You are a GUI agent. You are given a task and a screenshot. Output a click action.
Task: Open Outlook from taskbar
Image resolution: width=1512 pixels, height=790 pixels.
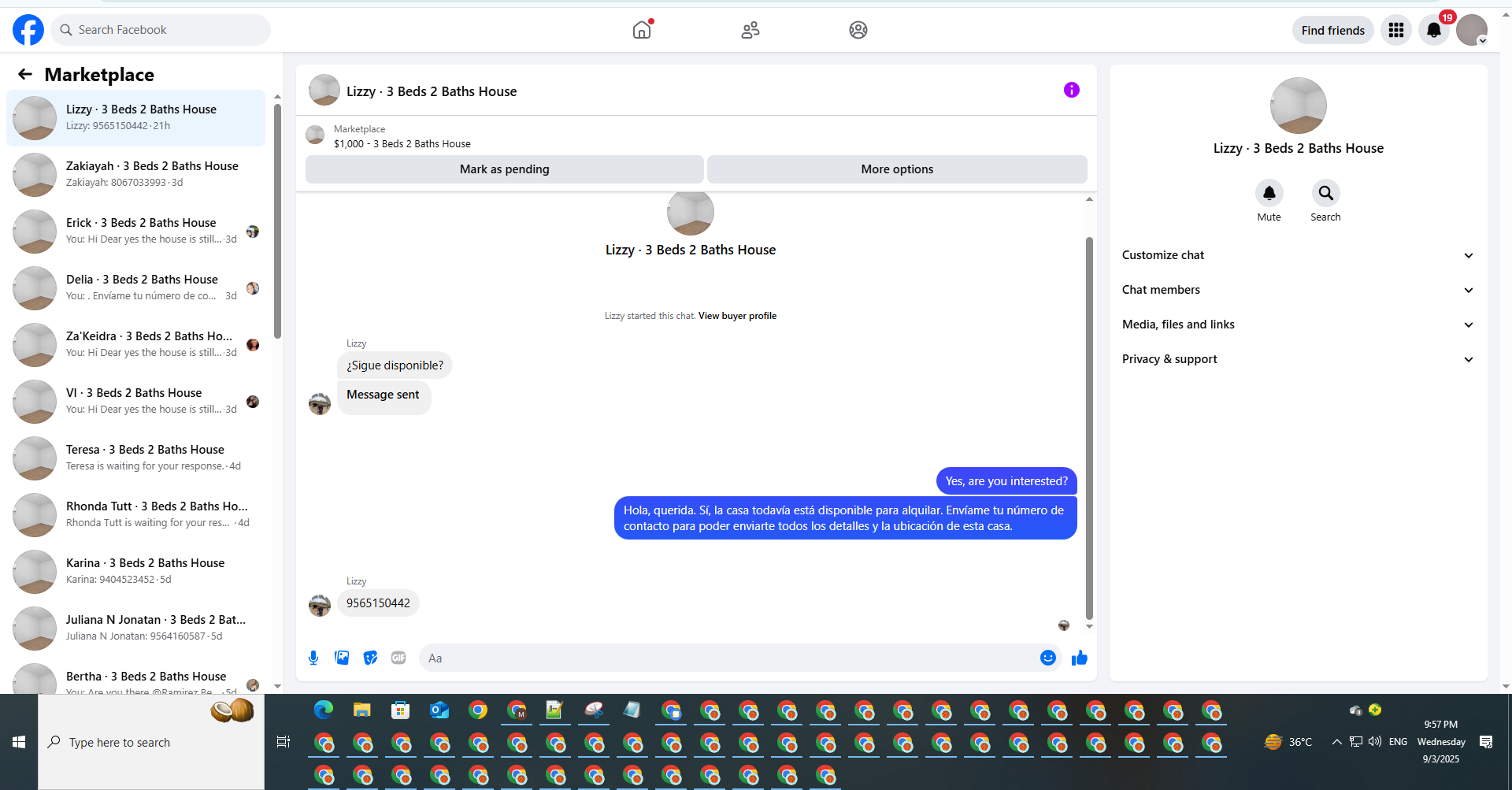click(x=439, y=710)
